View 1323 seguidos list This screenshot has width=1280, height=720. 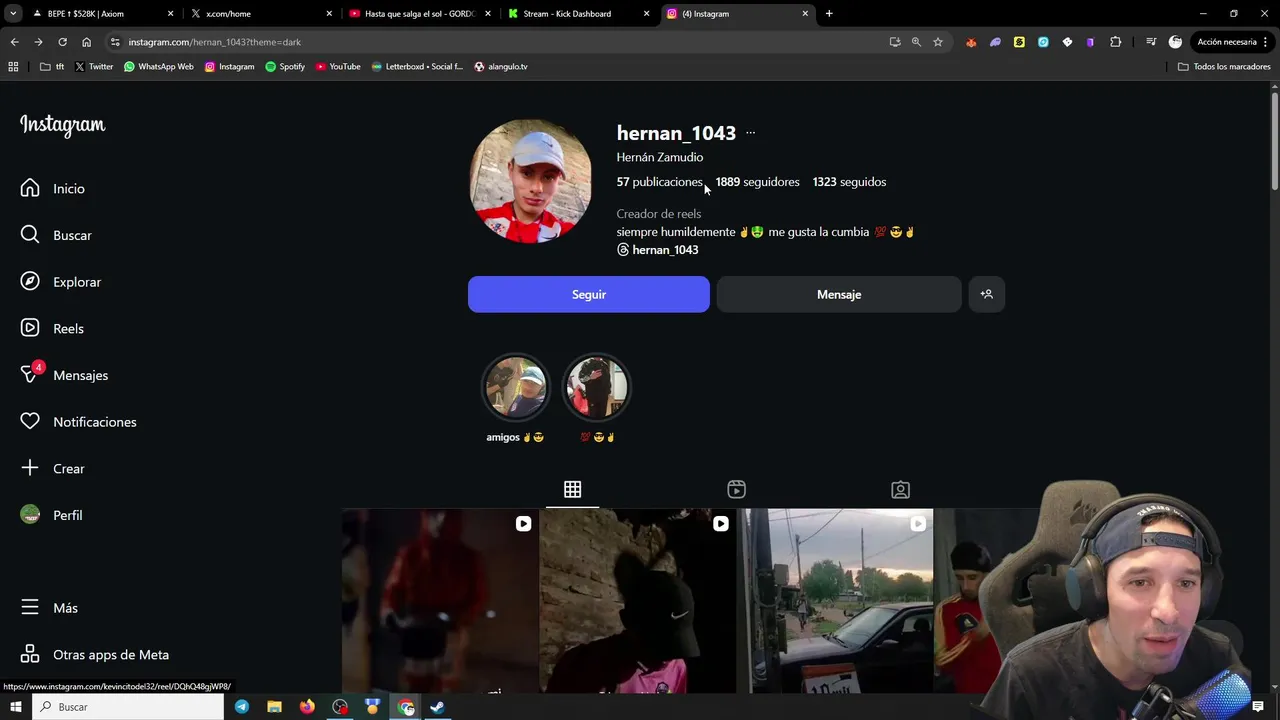[x=849, y=182]
